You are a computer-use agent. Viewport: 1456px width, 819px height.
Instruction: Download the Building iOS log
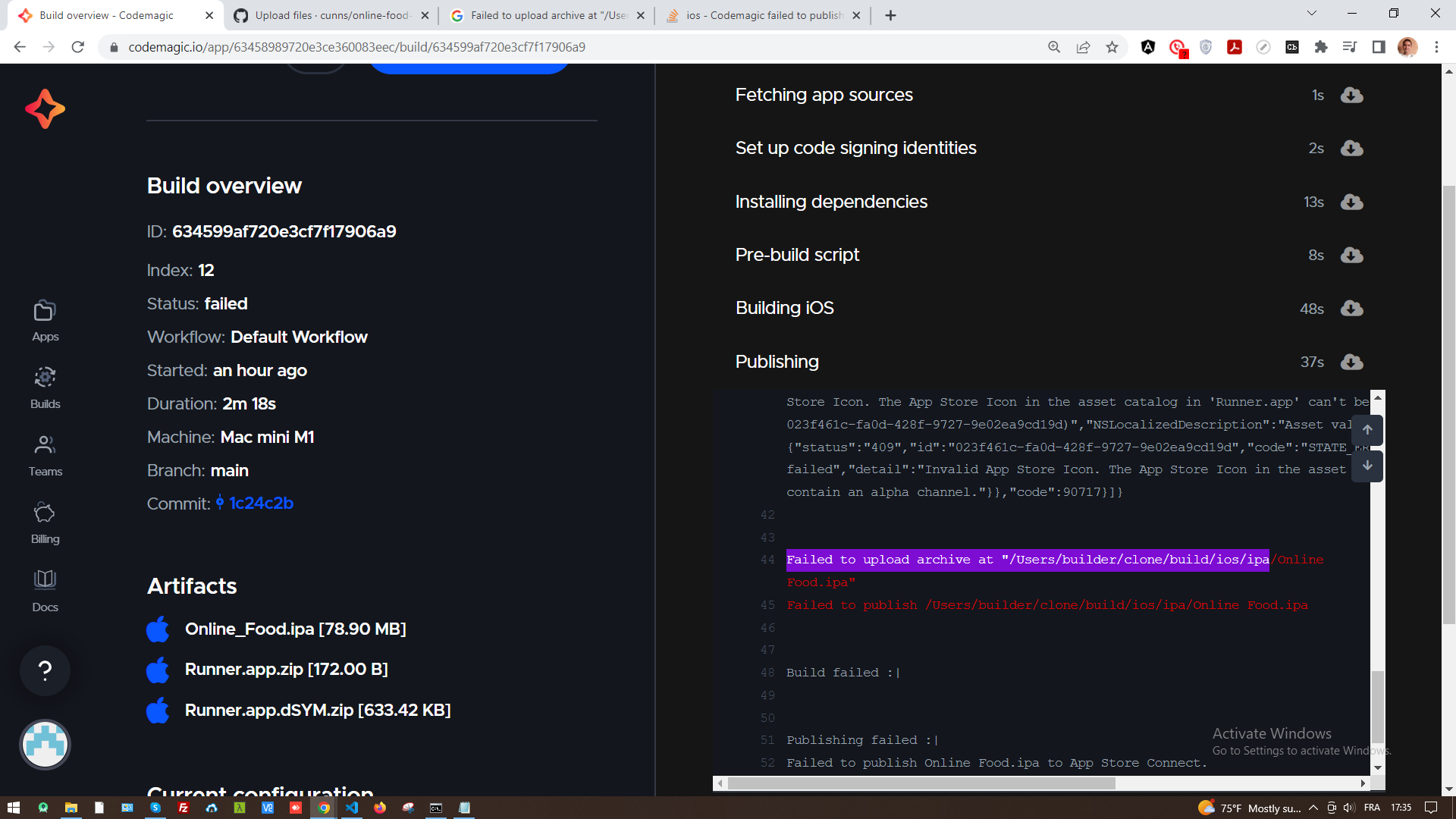[x=1351, y=309]
